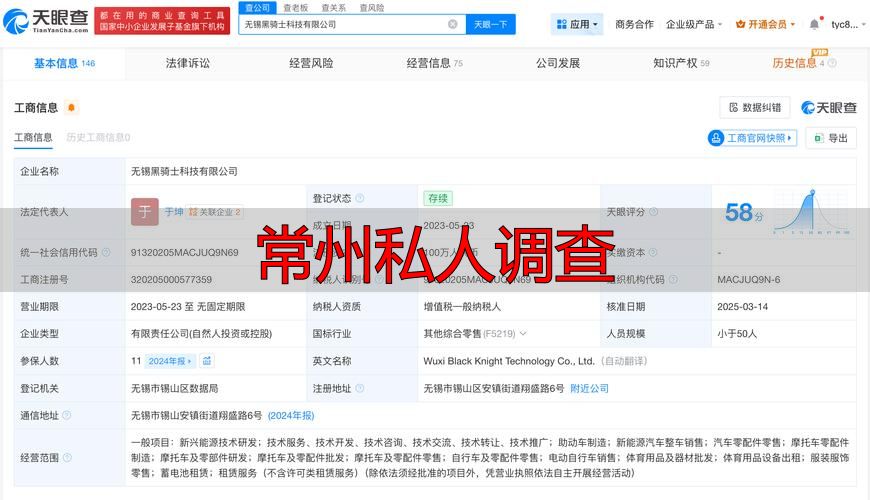Select the 查风险 search tab
The height and width of the screenshot is (500, 870).
tap(372, 8)
